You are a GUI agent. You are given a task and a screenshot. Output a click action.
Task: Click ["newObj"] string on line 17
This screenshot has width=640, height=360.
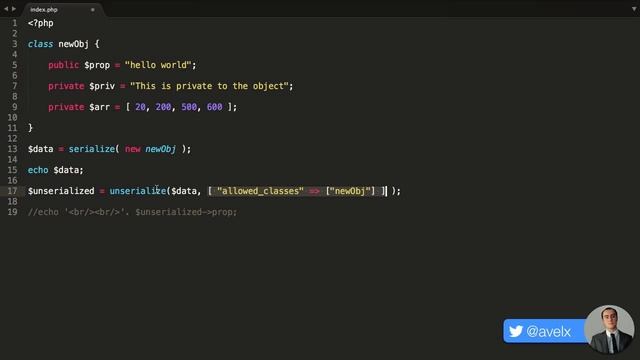click(x=350, y=191)
